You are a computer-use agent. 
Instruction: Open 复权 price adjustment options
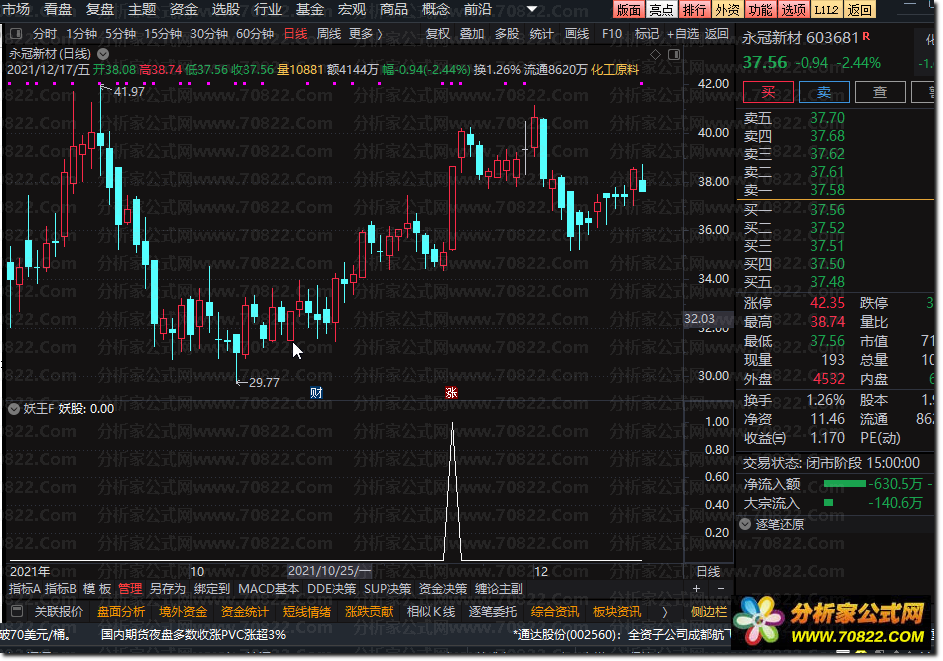[438, 34]
